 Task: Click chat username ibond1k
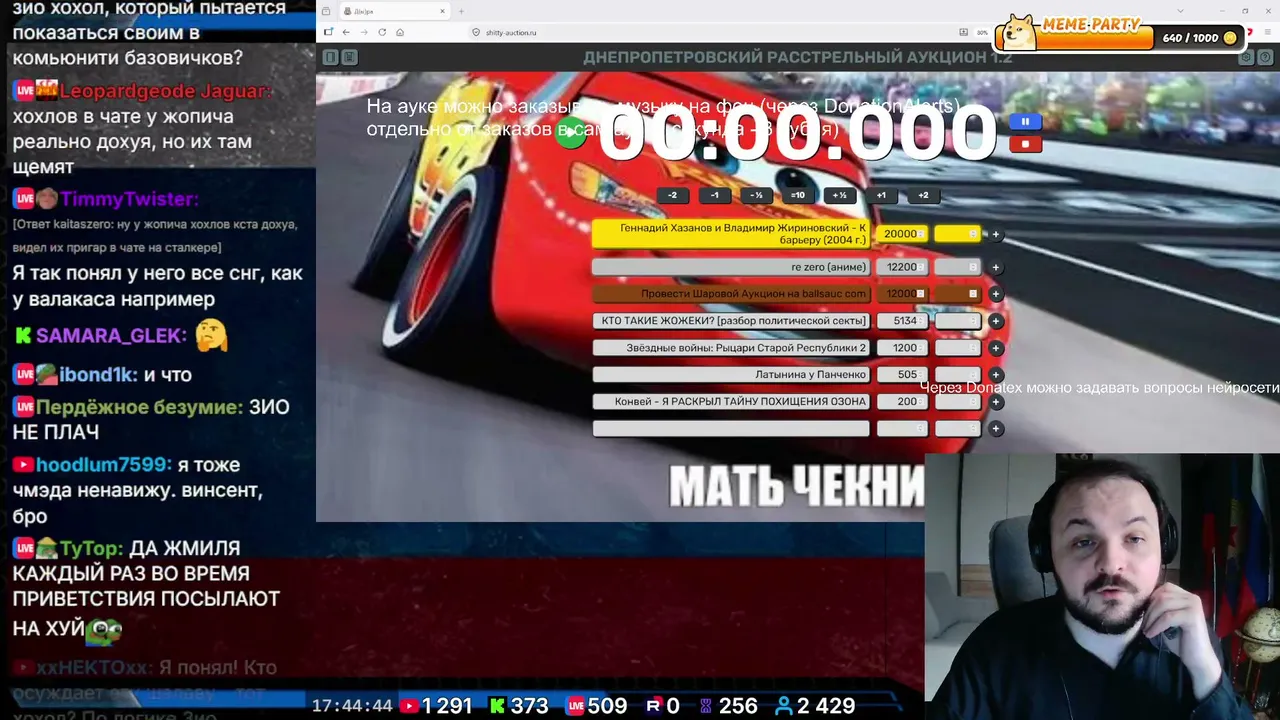98,375
